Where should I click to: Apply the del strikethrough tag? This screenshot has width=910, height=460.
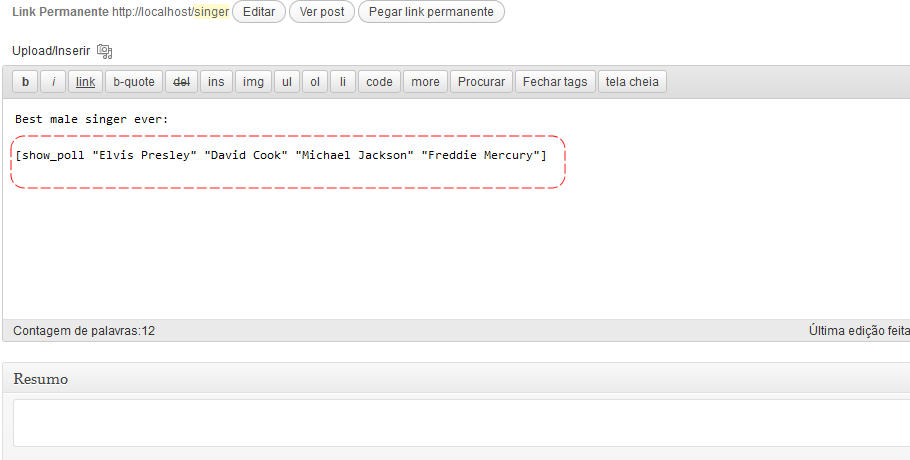coord(182,82)
